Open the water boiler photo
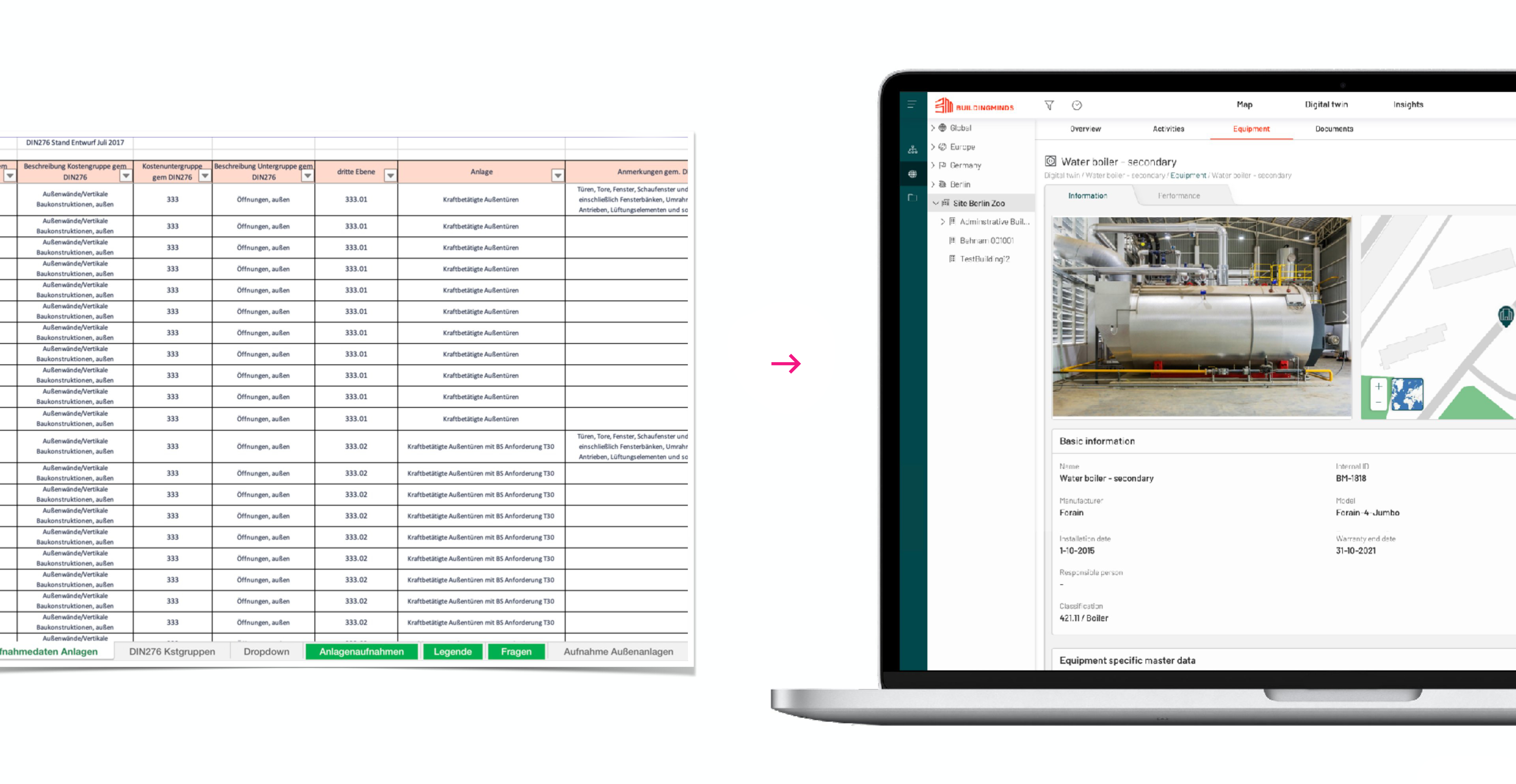1516x784 pixels. pos(1201,316)
